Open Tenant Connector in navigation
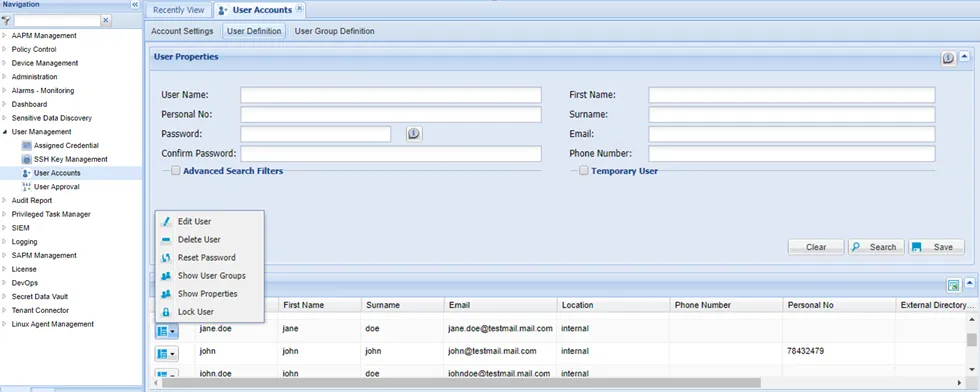 click(x=40, y=311)
